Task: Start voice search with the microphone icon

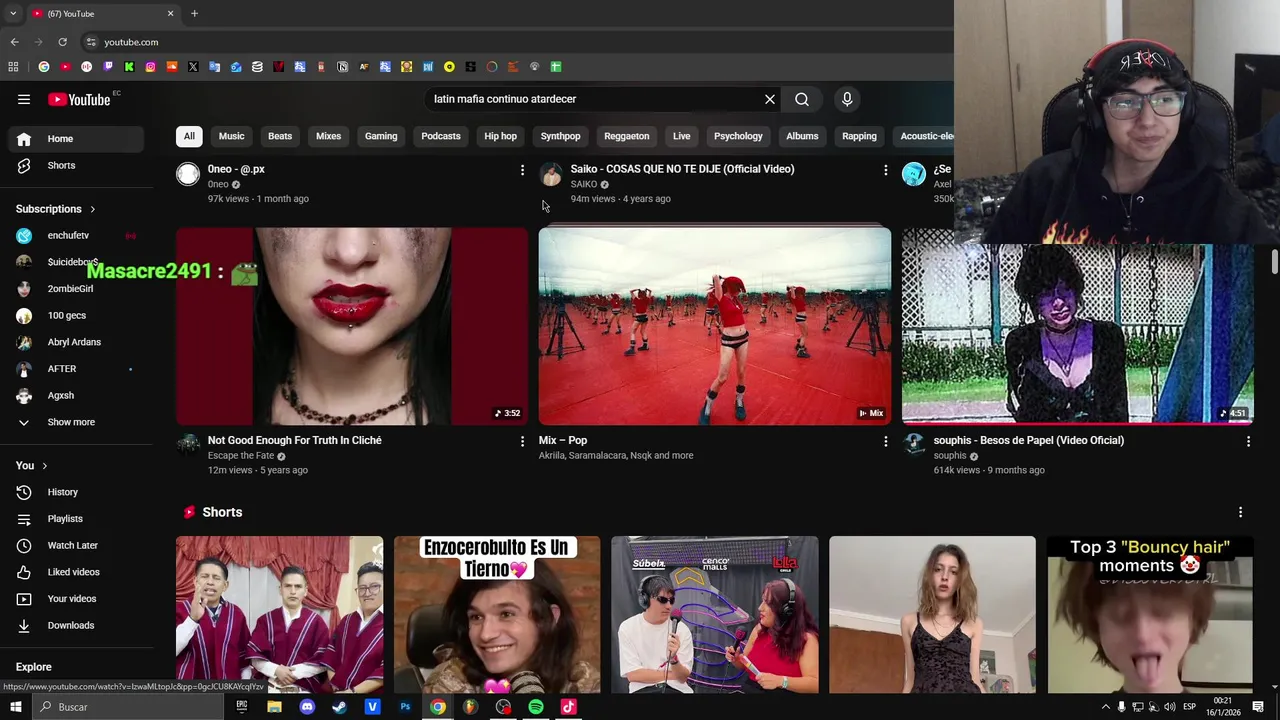Action: [847, 99]
